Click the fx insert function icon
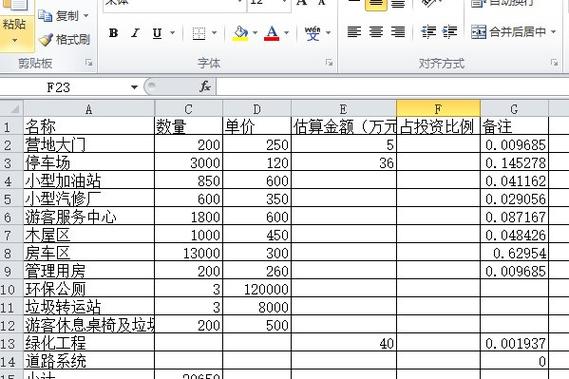The image size is (569, 379). [x=205, y=87]
